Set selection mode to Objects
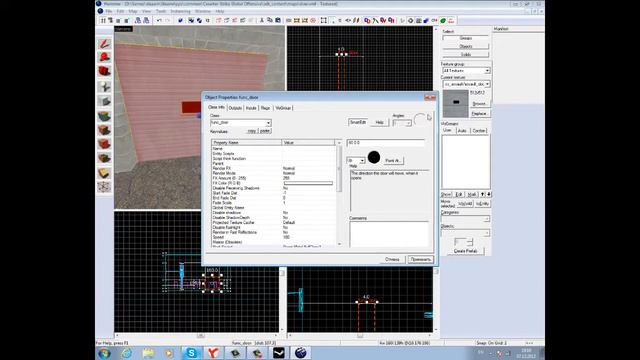The height and width of the screenshot is (360, 640). (466, 46)
